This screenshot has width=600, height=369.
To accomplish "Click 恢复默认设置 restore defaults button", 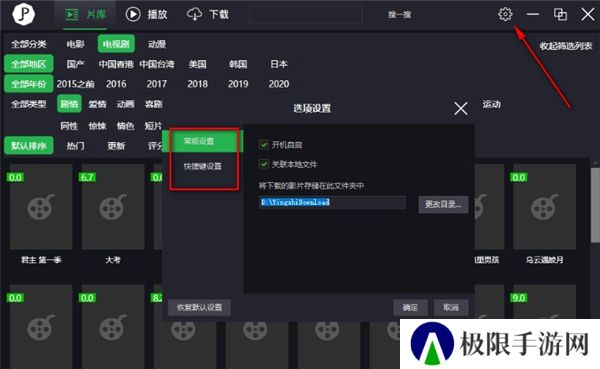I will (x=199, y=307).
